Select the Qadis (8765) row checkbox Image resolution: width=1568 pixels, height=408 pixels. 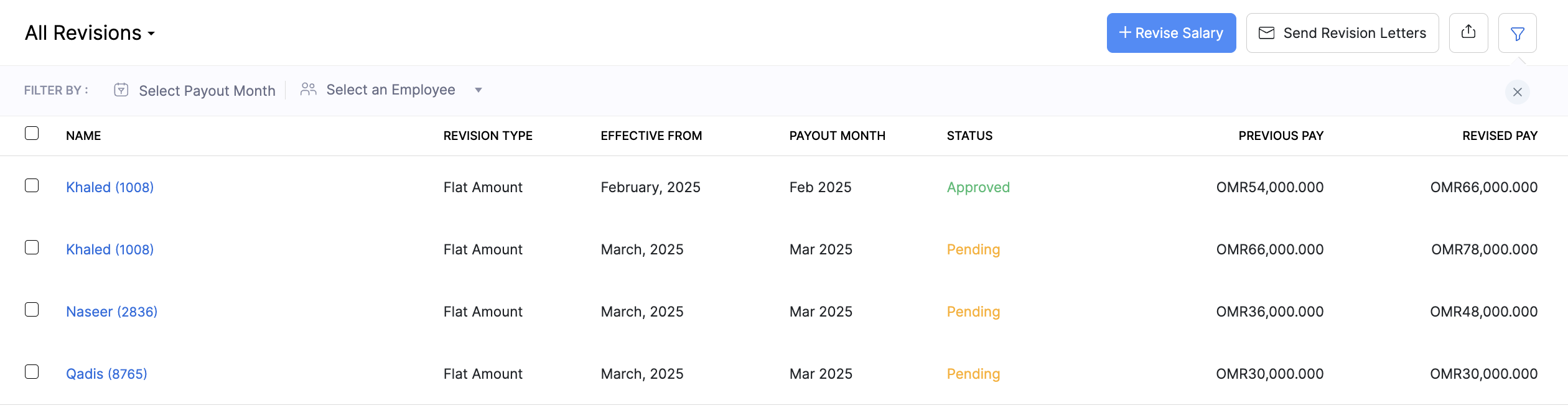point(32,372)
